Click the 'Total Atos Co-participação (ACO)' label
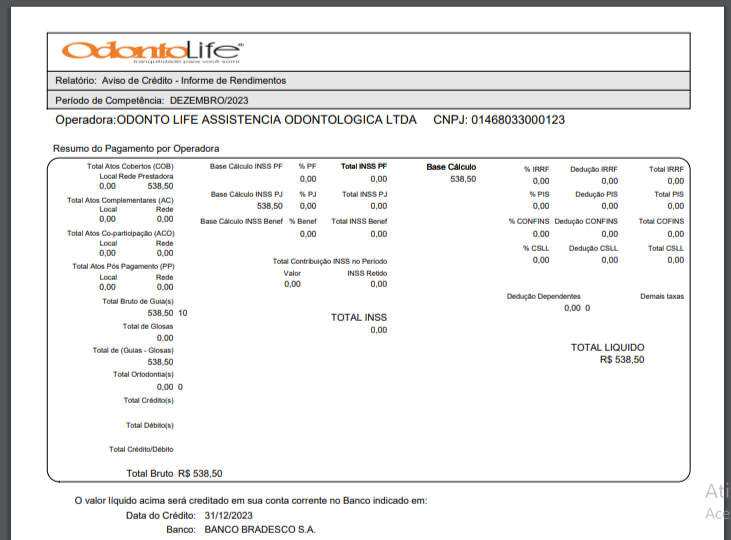 click(x=121, y=234)
